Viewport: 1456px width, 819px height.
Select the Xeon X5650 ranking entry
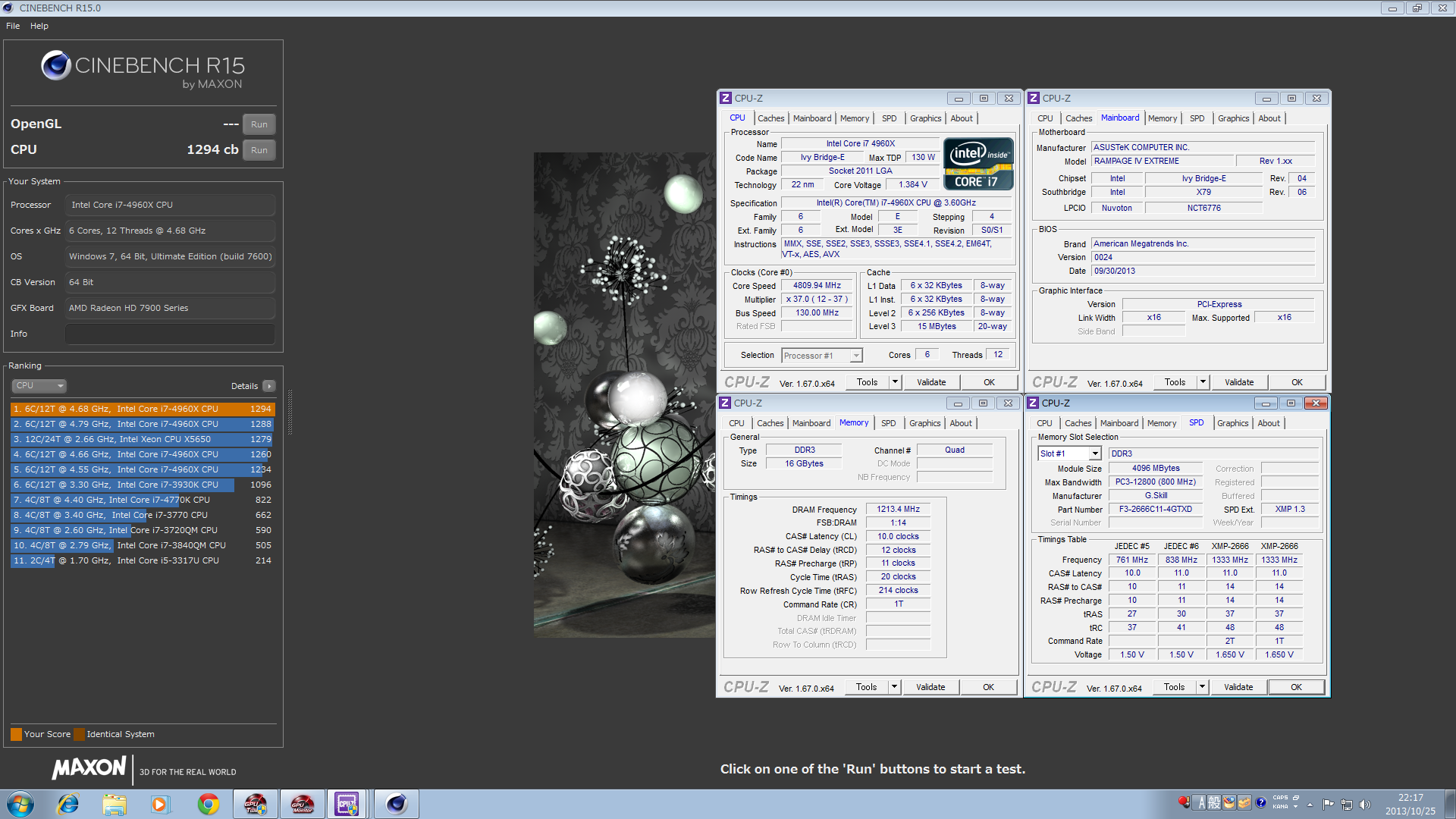142,439
